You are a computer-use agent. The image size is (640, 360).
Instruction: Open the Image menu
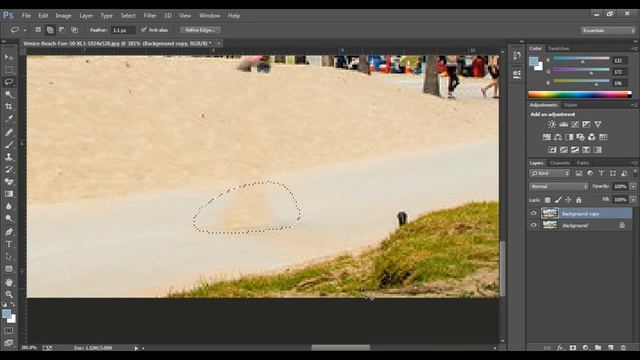pos(63,16)
